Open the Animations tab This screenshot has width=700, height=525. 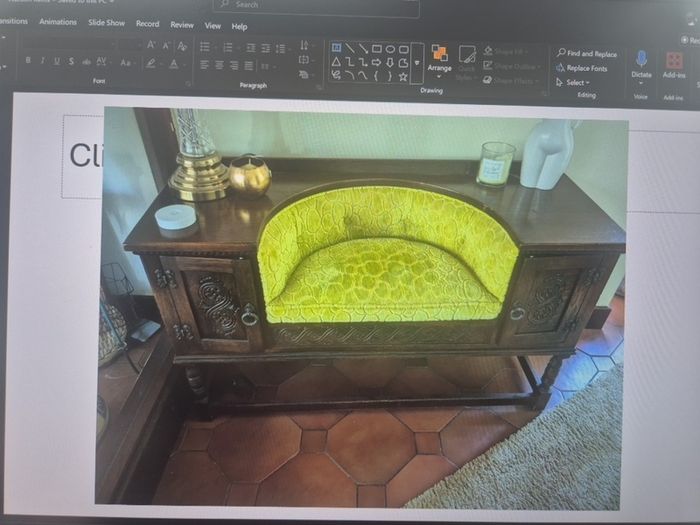[x=58, y=21]
